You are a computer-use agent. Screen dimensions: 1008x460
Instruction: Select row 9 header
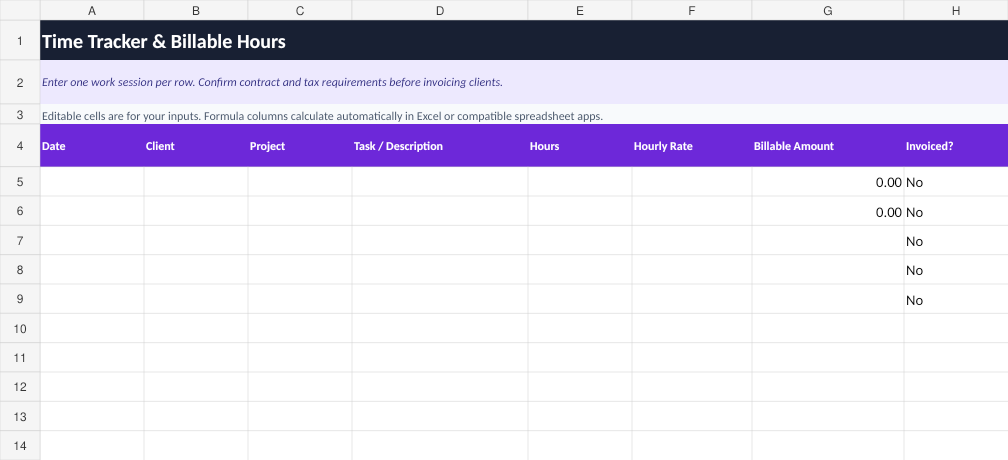(x=20, y=299)
